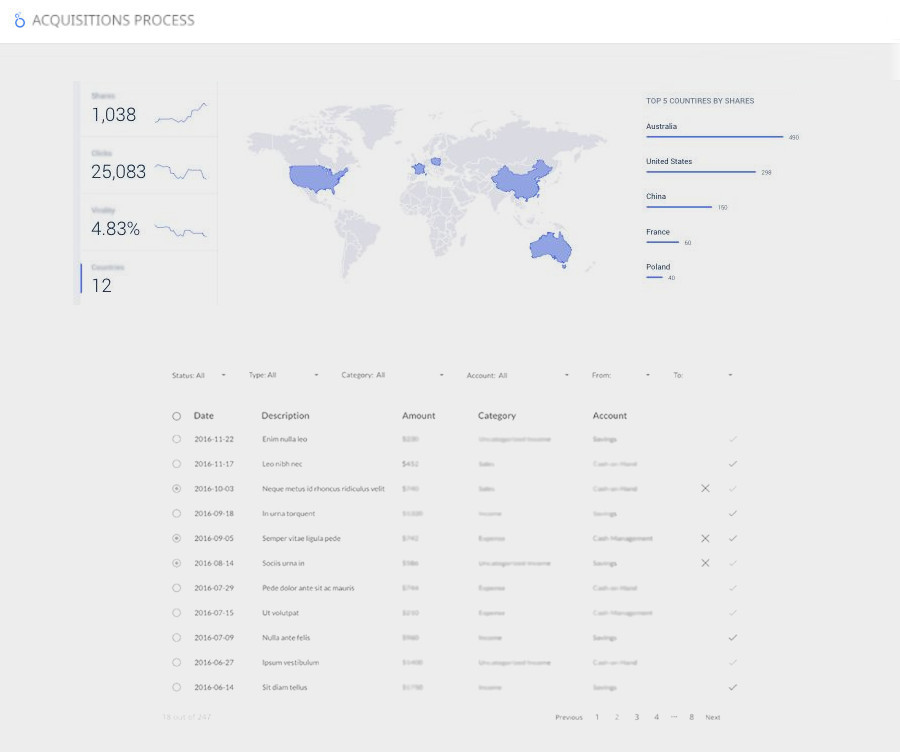Image resolution: width=900 pixels, height=752 pixels.
Task: Click the Australia shares progress bar
Action: click(x=714, y=136)
